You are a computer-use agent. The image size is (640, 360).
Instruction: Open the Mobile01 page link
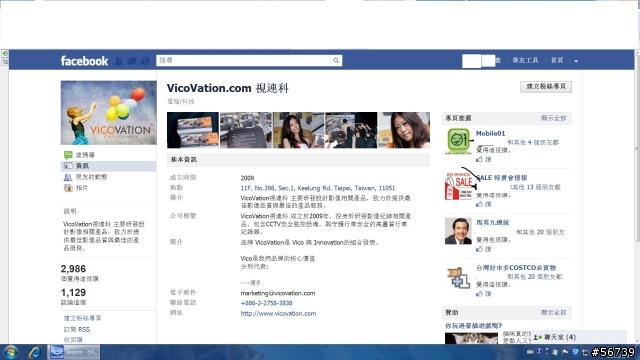490,133
